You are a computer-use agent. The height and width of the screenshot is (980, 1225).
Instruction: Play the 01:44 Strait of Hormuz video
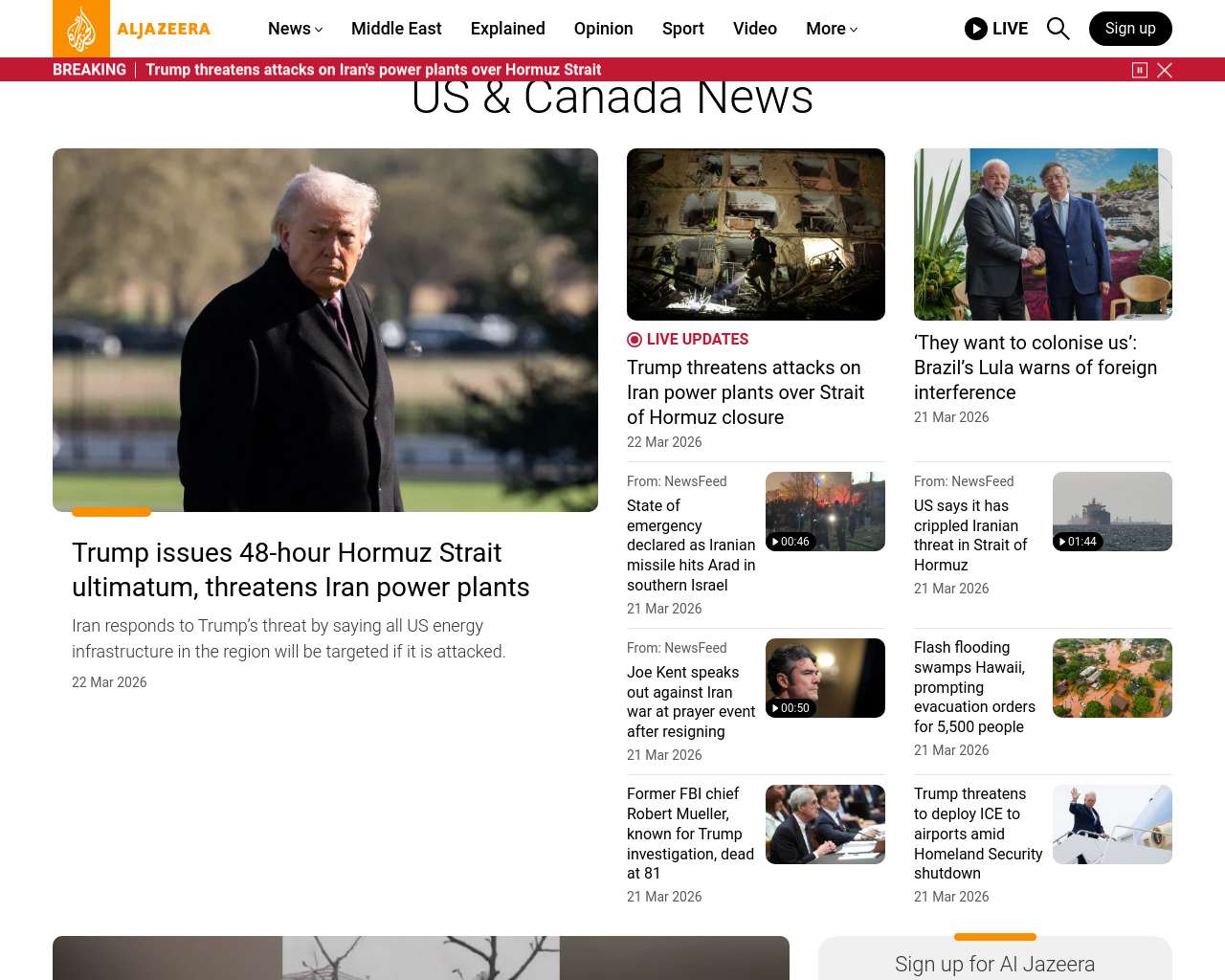click(1112, 511)
